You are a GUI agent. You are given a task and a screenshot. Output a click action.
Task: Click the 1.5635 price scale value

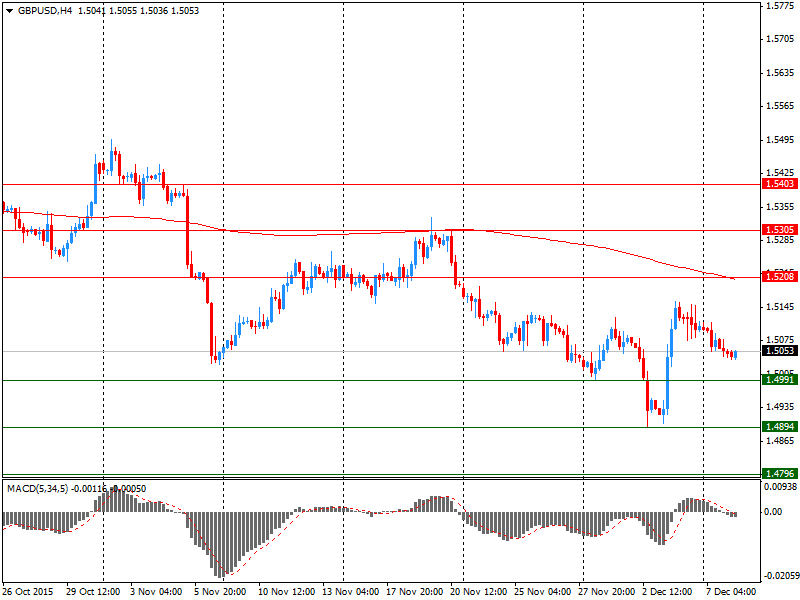tap(781, 72)
